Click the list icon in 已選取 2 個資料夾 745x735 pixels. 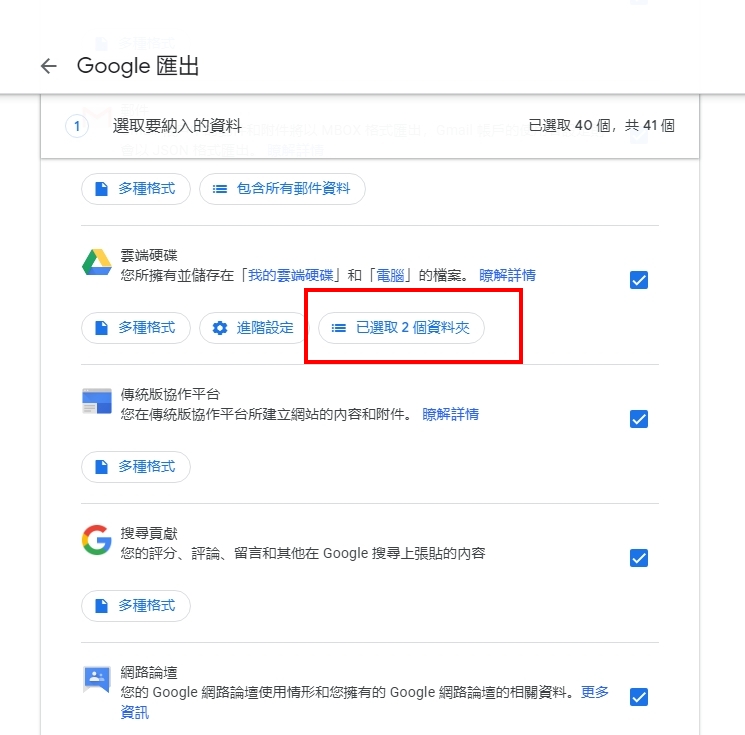[x=339, y=328]
